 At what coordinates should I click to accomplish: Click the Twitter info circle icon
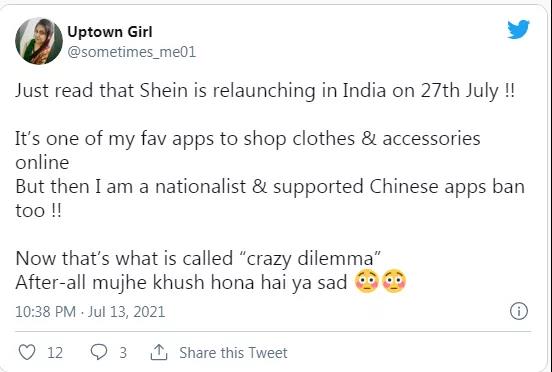click(x=519, y=311)
